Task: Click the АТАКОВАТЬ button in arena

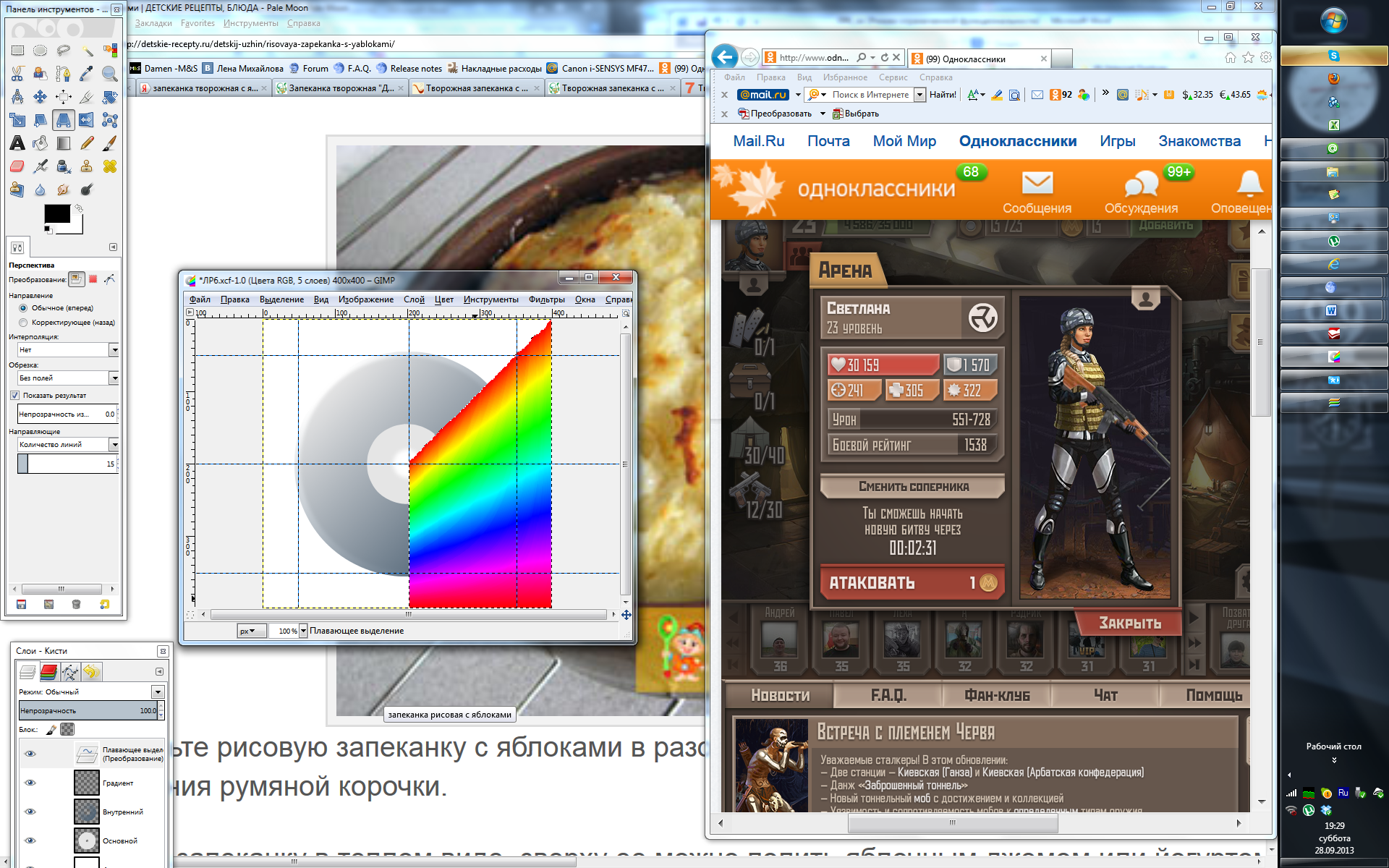Action: [x=912, y=582]
